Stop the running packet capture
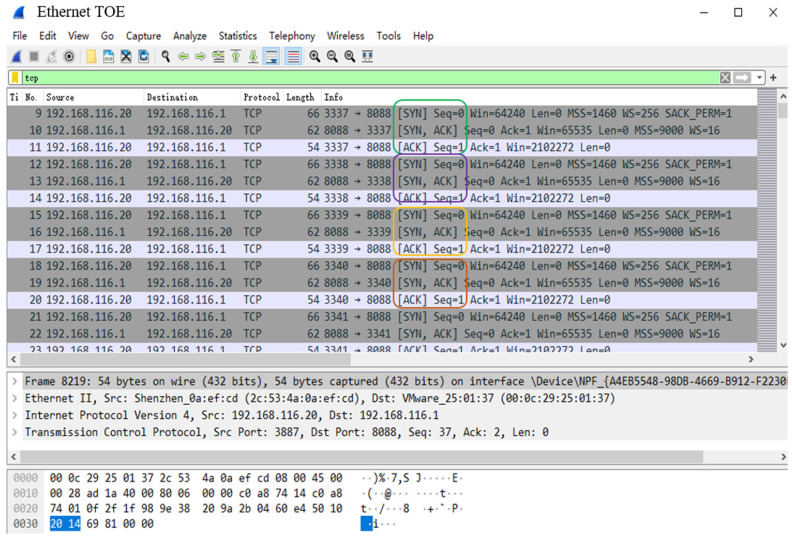792x540 pixels. (x=34, y=57)
